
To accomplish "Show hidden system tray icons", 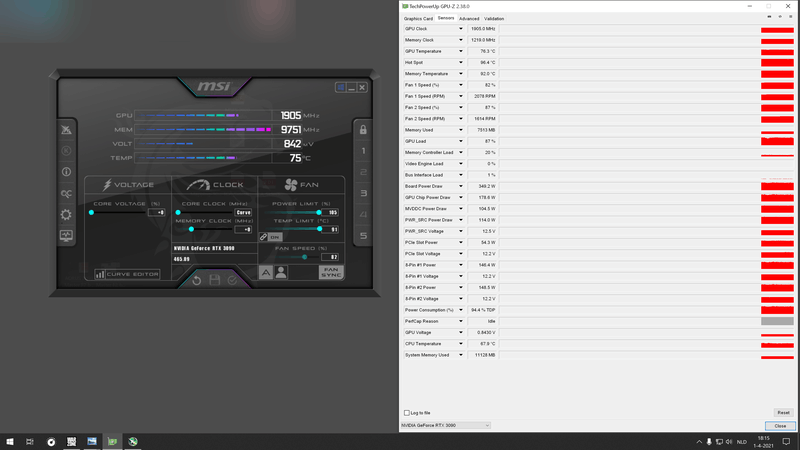I will pyautogui.click(x=699, y=442).
